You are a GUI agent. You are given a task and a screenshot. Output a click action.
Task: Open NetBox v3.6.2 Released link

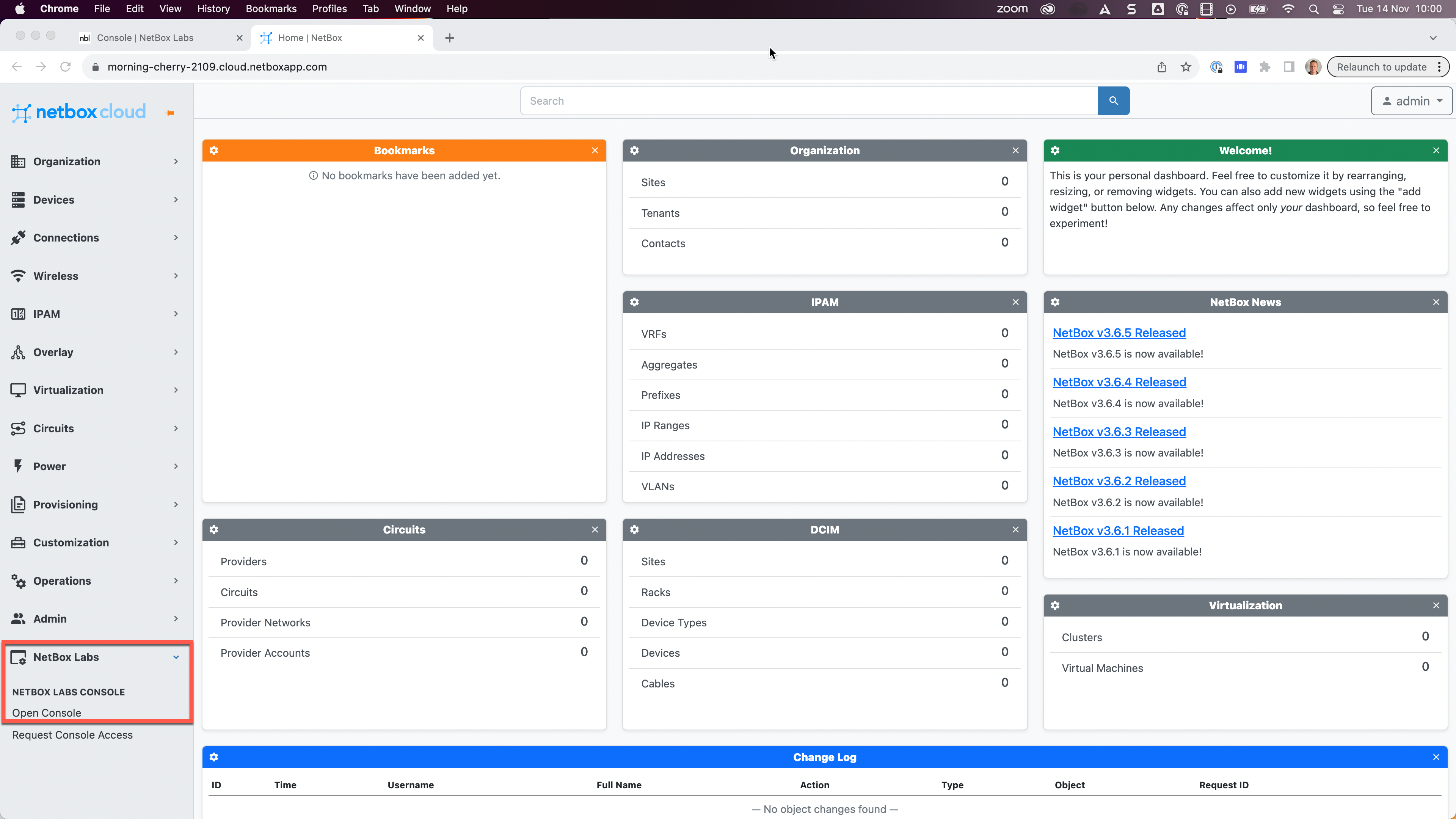(x=1119, y=481)
